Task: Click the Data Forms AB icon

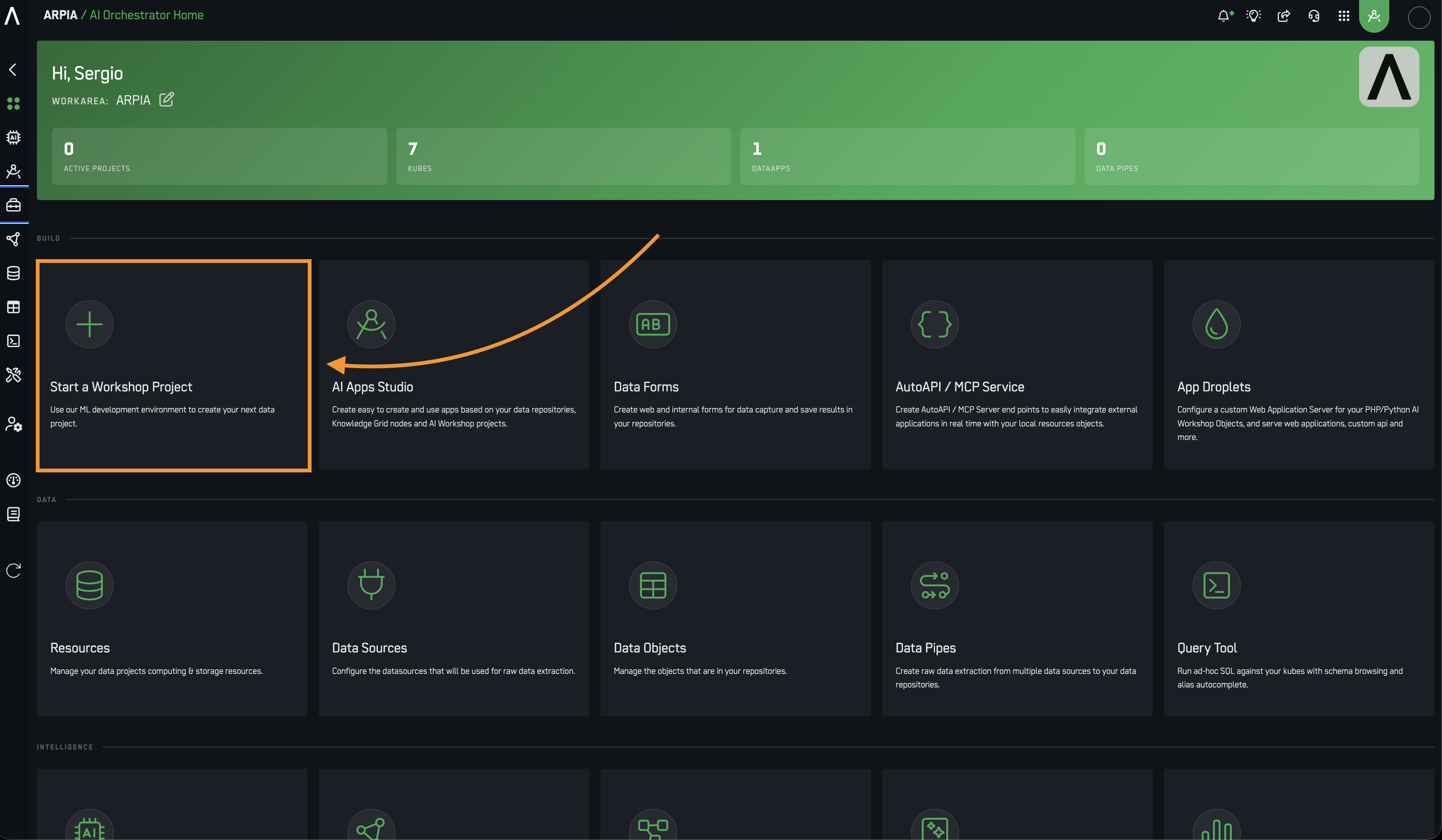Action: click(653, 324)
